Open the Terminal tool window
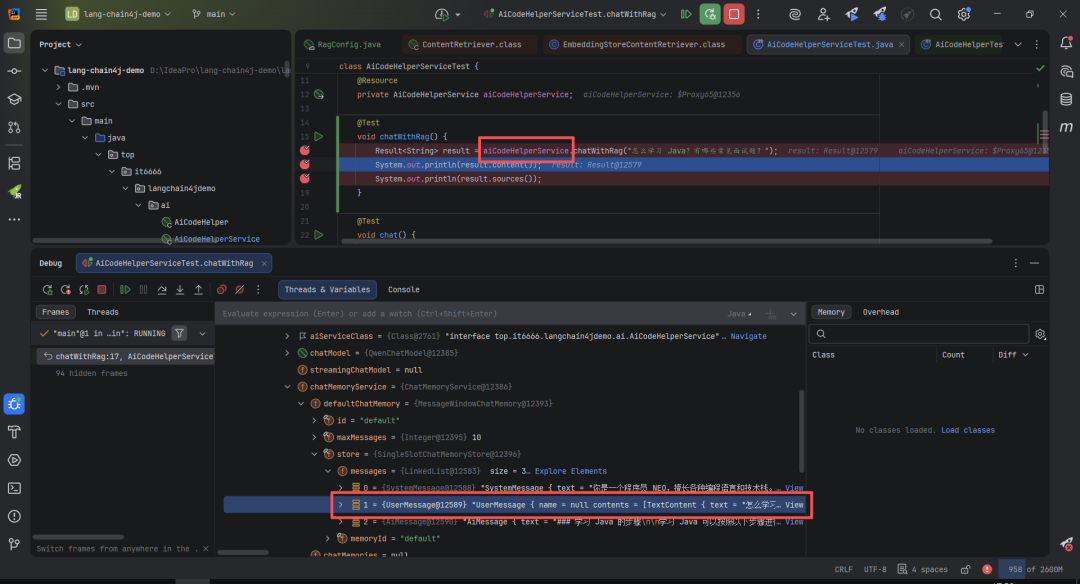The width and height of the screenshot is (1080, 584). pyautogui.click(x=14, y=488)
